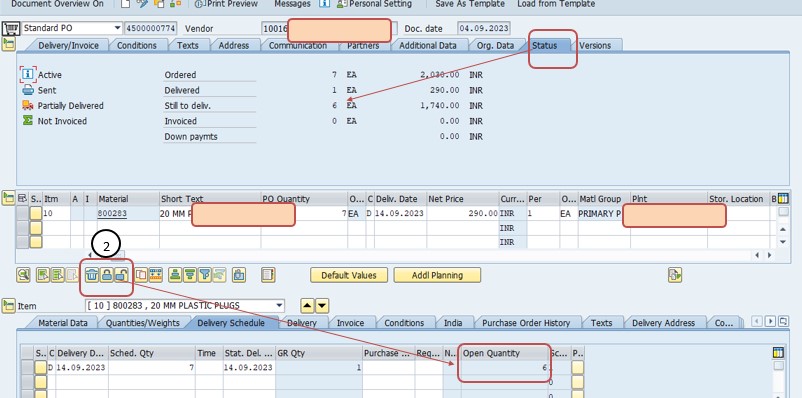Switch to the Texts header tab

pyautogui.click(x=188, y=45)
